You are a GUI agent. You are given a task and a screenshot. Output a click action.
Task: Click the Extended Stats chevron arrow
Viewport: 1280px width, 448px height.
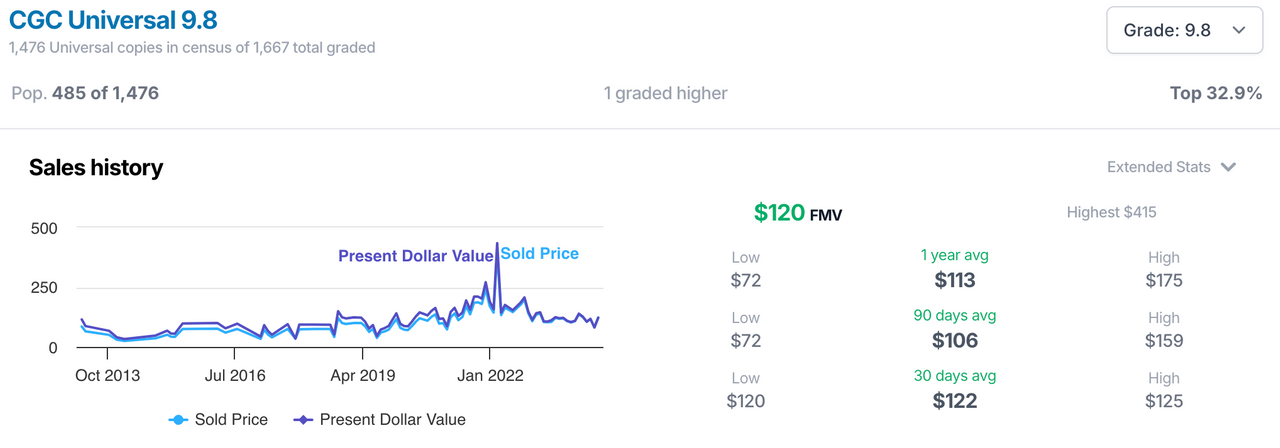[x=1228, y=167]
